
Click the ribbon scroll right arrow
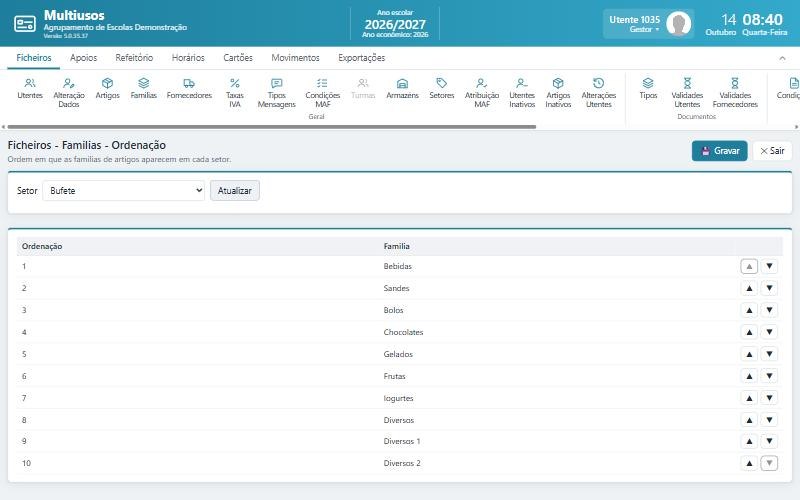(x=796, y=127)
